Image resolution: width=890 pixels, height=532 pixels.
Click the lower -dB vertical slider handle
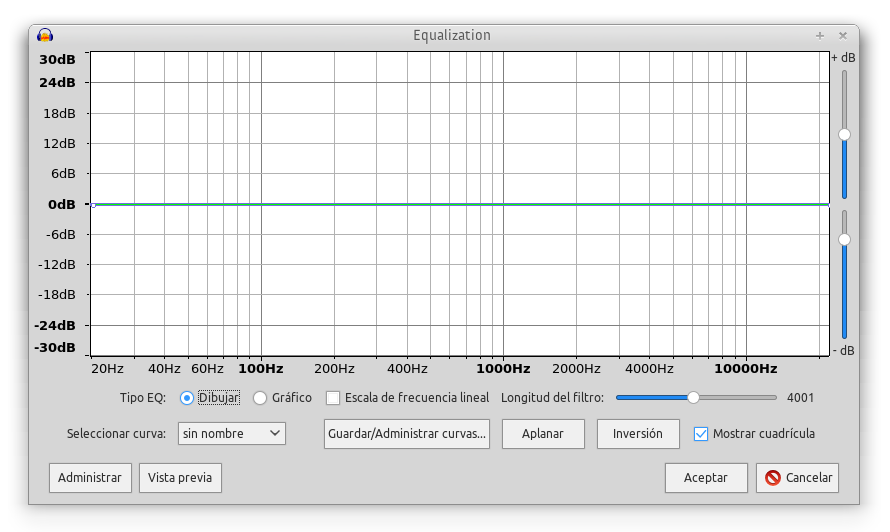(x=844, y=239)
